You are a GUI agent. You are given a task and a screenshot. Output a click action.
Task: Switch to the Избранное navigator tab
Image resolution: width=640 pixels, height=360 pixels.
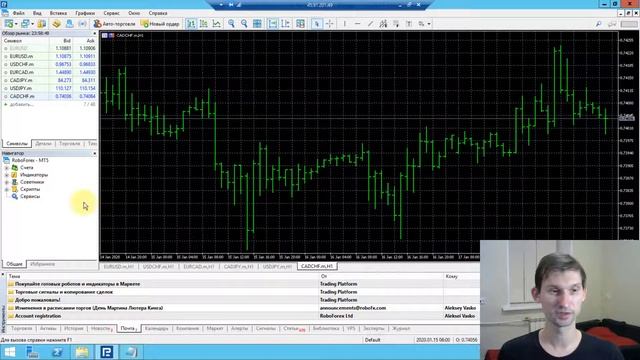click(42, 264)
